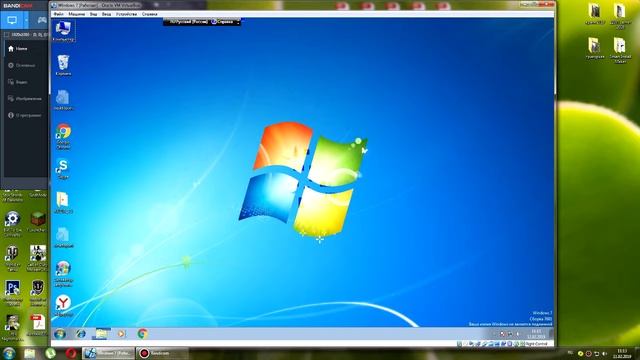This screenshot has width=640, height=360.
Task: Open the network icon in host tray
Action: click(596, 353)
